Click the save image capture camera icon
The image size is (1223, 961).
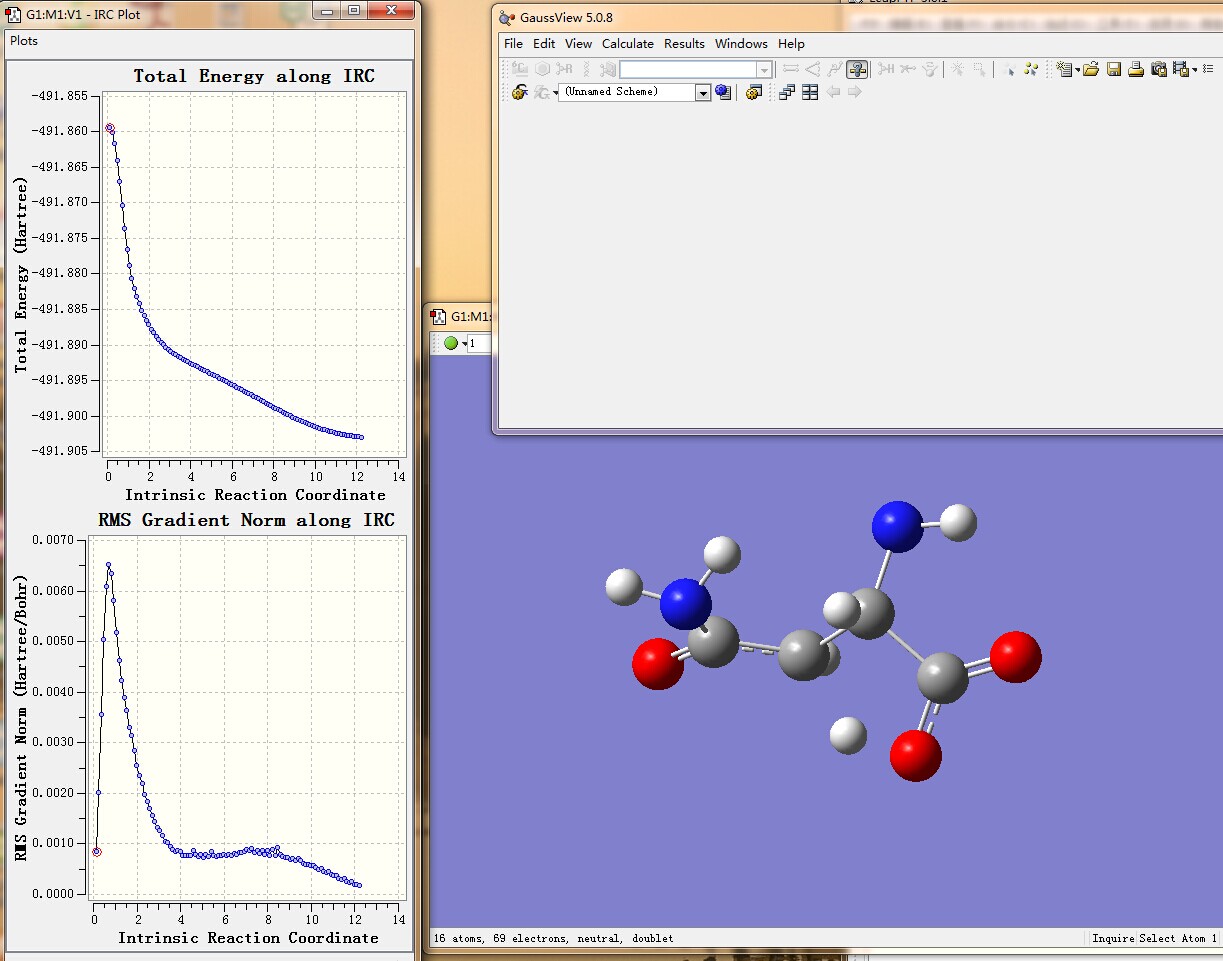[x=1159, y=69]
